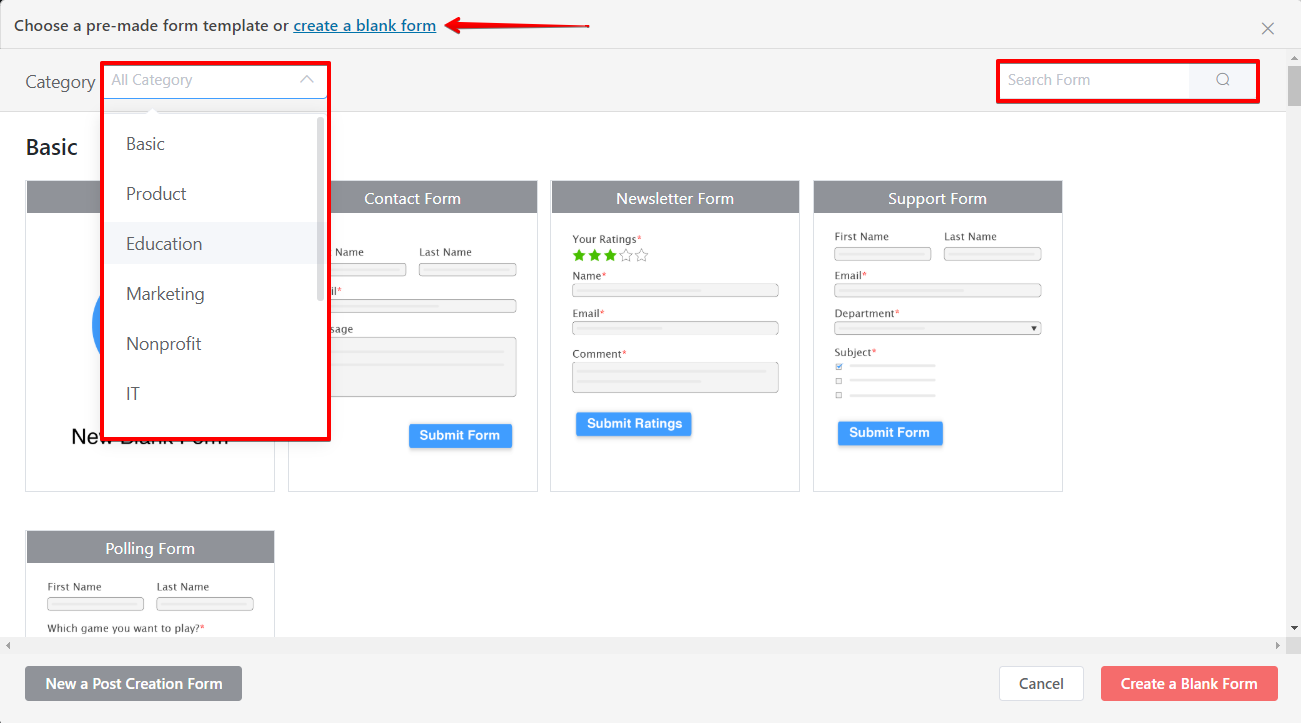Image resolution: width=1301 pixels, height=723 pixels.
Task: Click the Create a Blank Form button
Action: click(1188, 683)
